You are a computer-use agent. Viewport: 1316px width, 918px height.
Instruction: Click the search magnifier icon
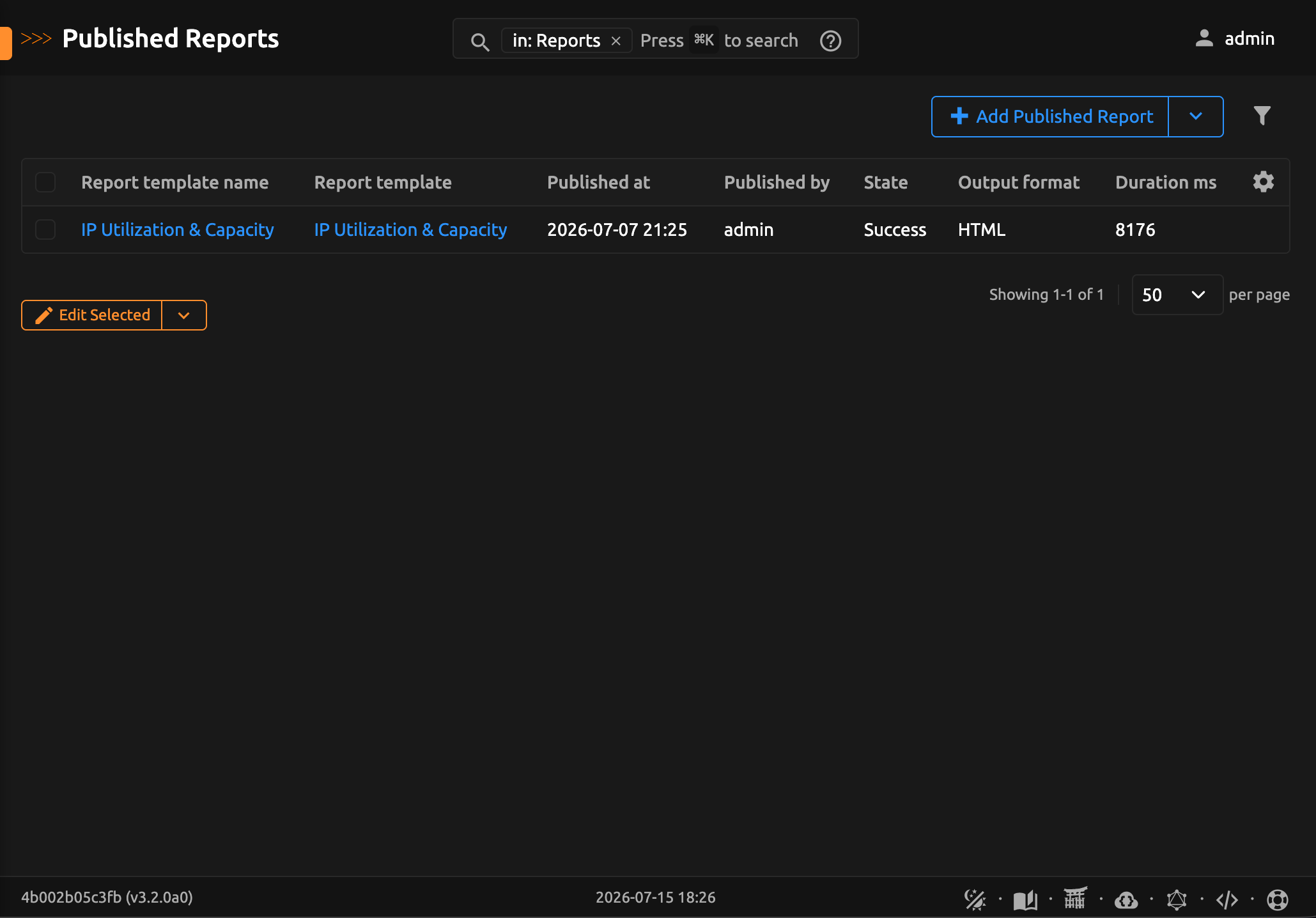click(480, 42)
